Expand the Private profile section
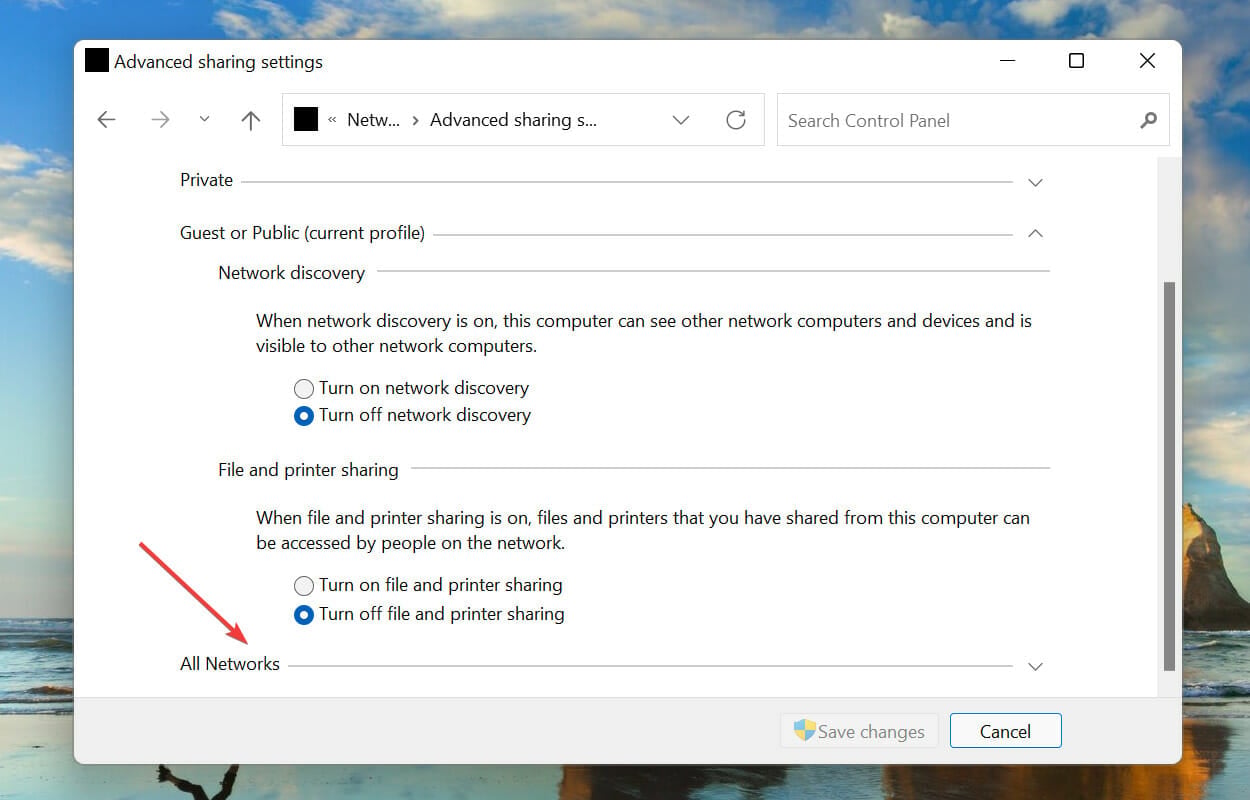Screen dimensions: 1250x800 1036,183
